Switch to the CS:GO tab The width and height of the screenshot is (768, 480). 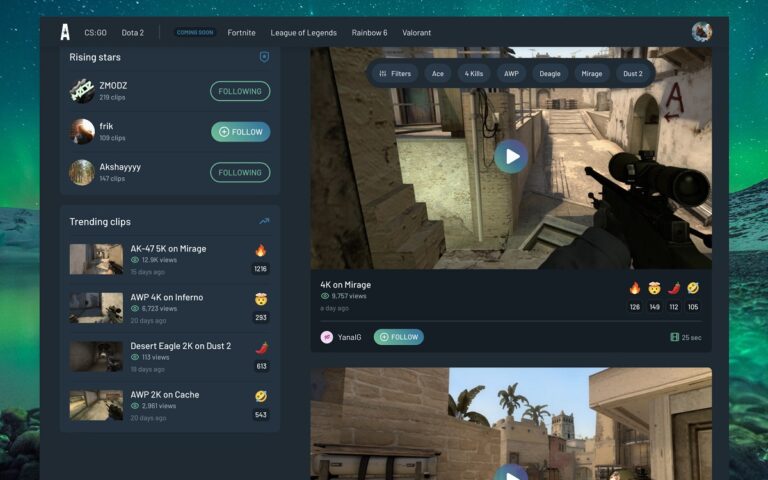point(95,33)
